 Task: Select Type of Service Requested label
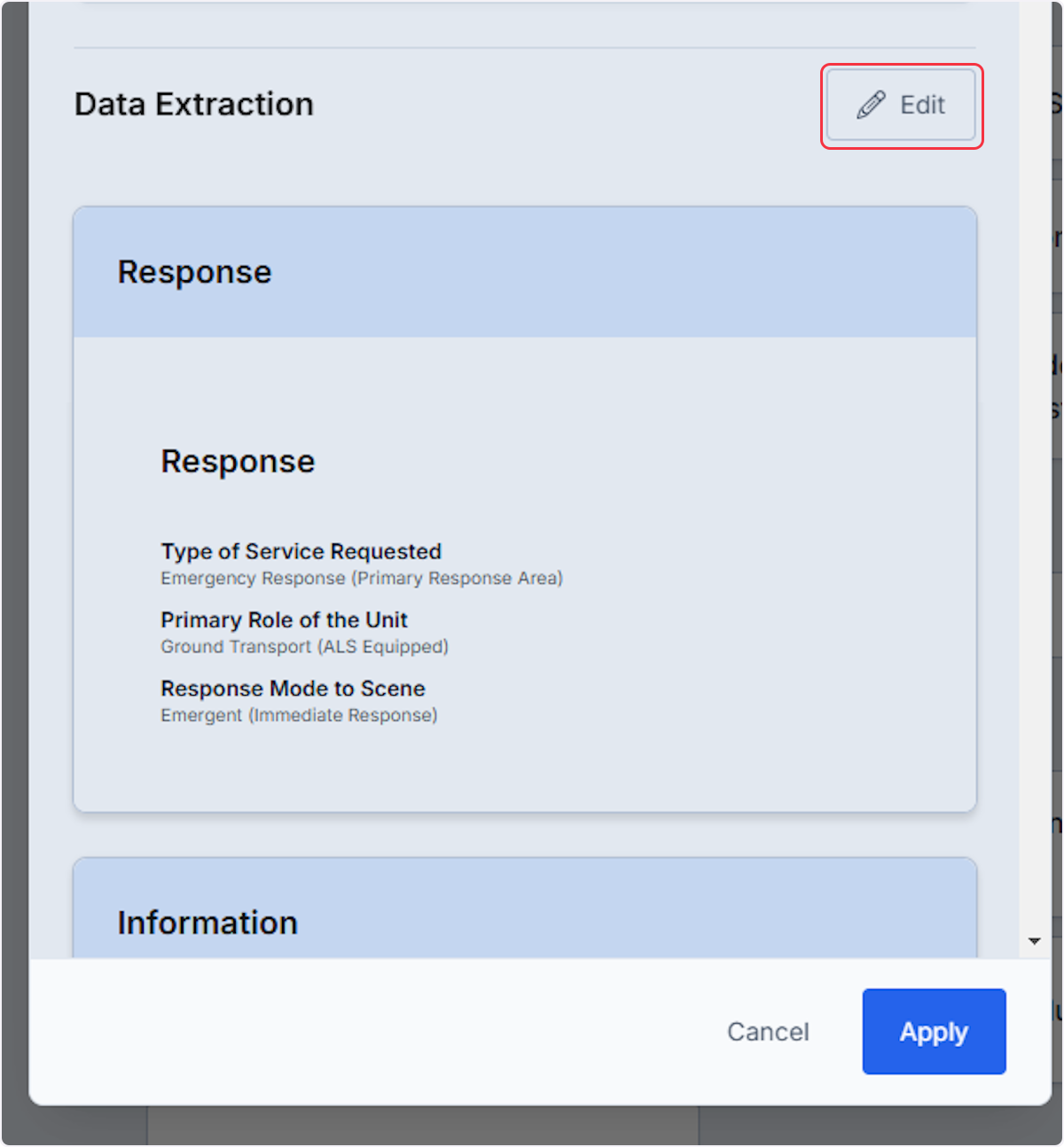[x=301, y=551]
